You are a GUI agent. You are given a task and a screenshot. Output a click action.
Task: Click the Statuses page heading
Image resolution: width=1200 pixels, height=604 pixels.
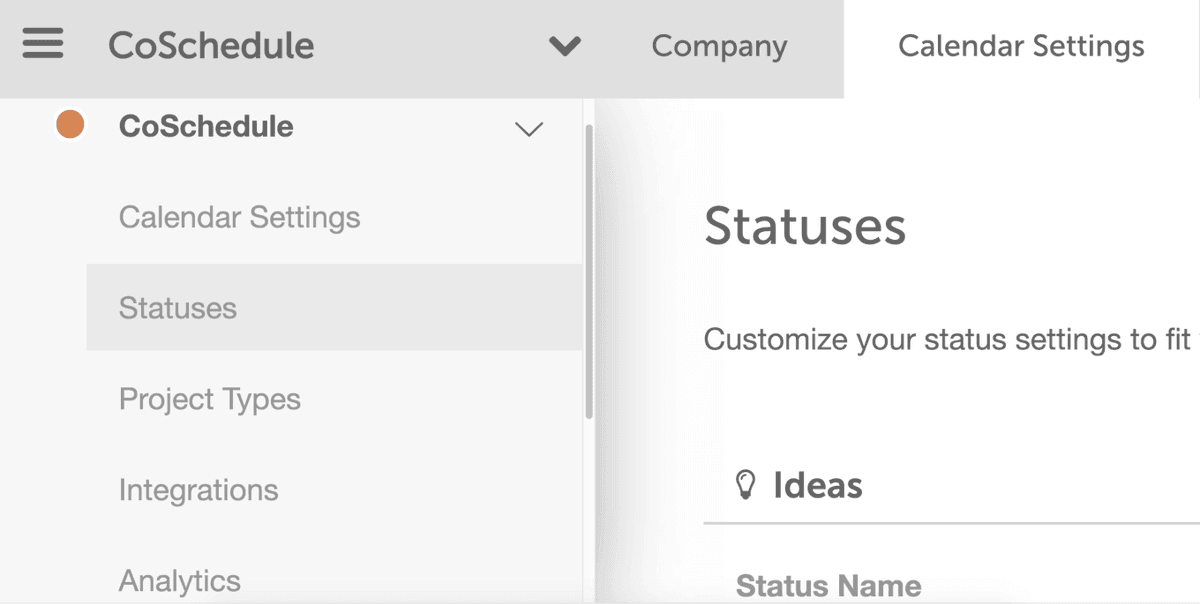[805, 228]
